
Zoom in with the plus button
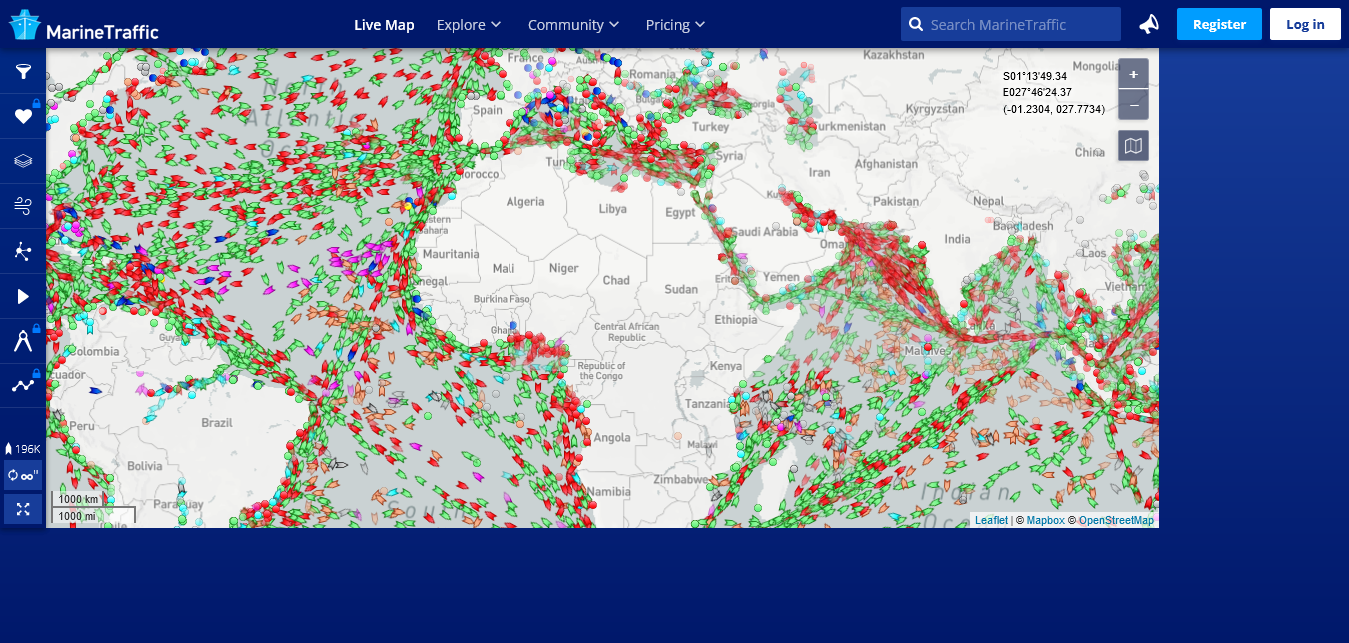click(1133, 74)
